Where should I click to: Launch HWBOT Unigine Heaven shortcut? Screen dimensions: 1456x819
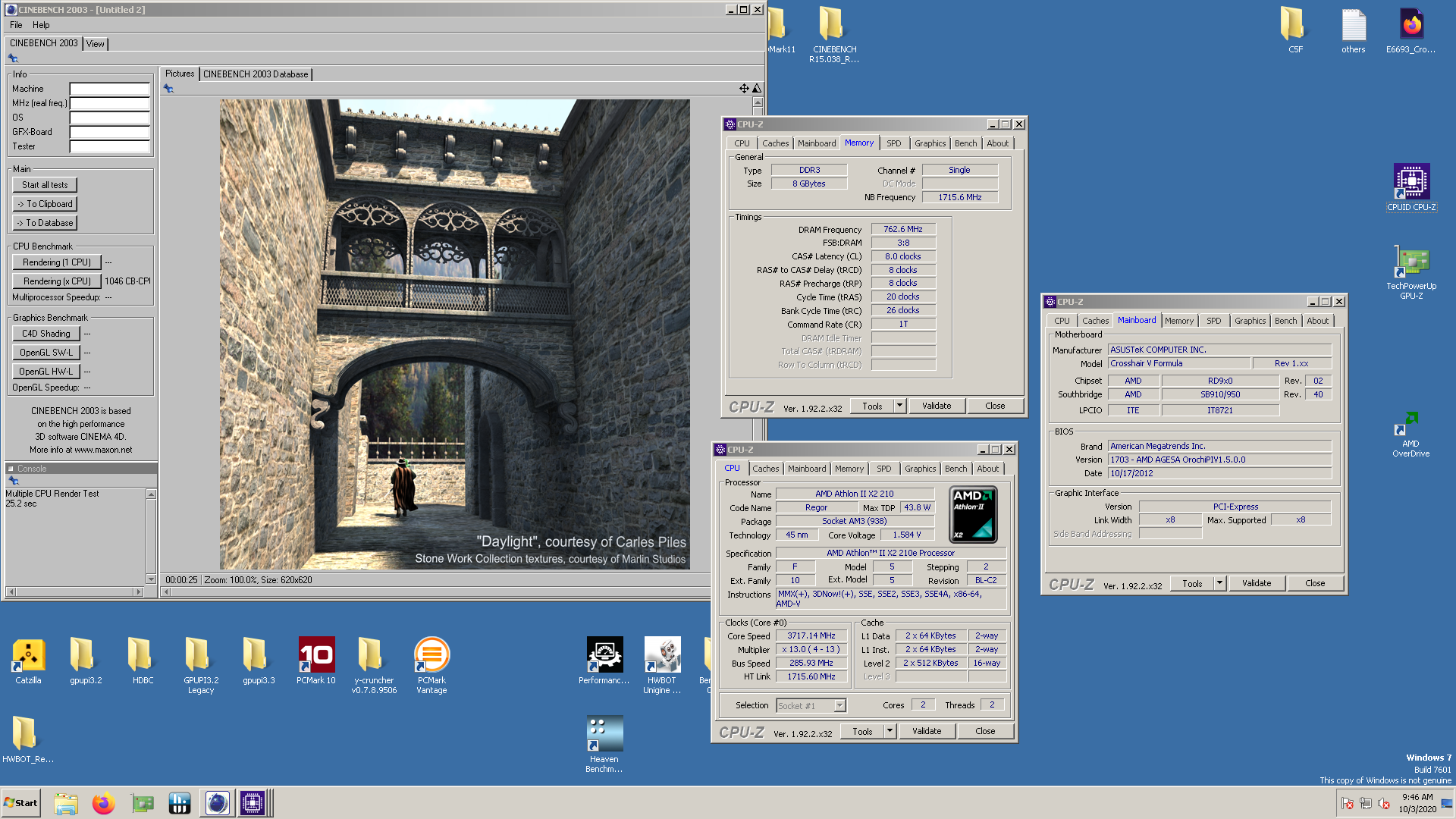662,665
